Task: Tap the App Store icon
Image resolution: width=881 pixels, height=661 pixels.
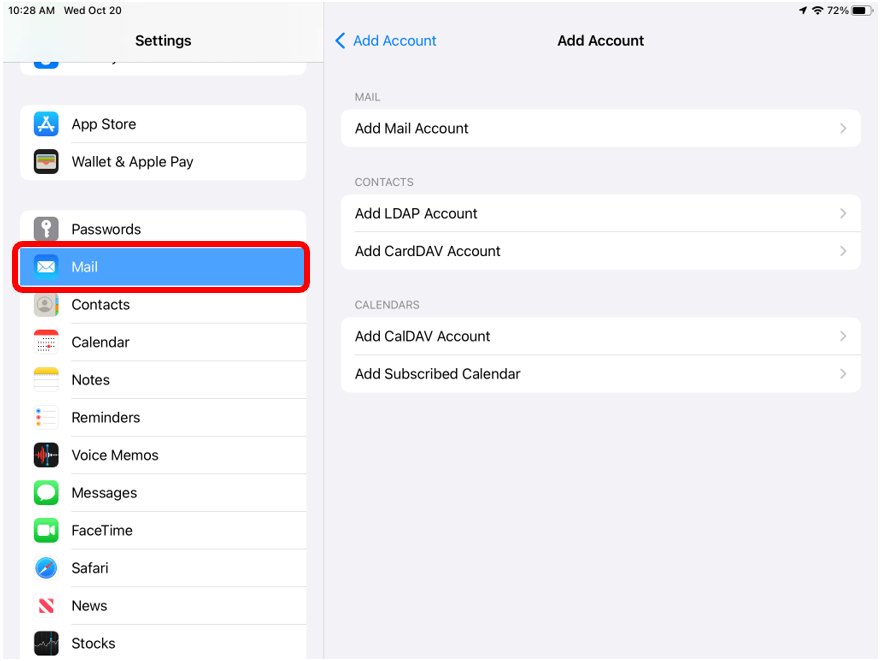Action: pyautogui.click(x=46, y=124)
